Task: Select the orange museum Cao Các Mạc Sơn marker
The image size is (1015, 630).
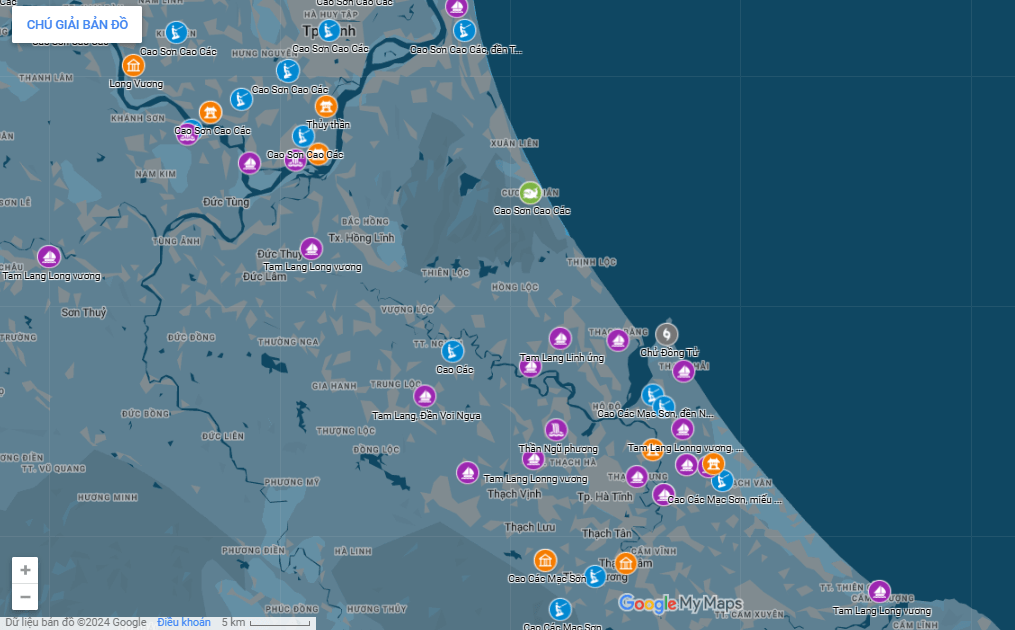Action: click(545, 560)
